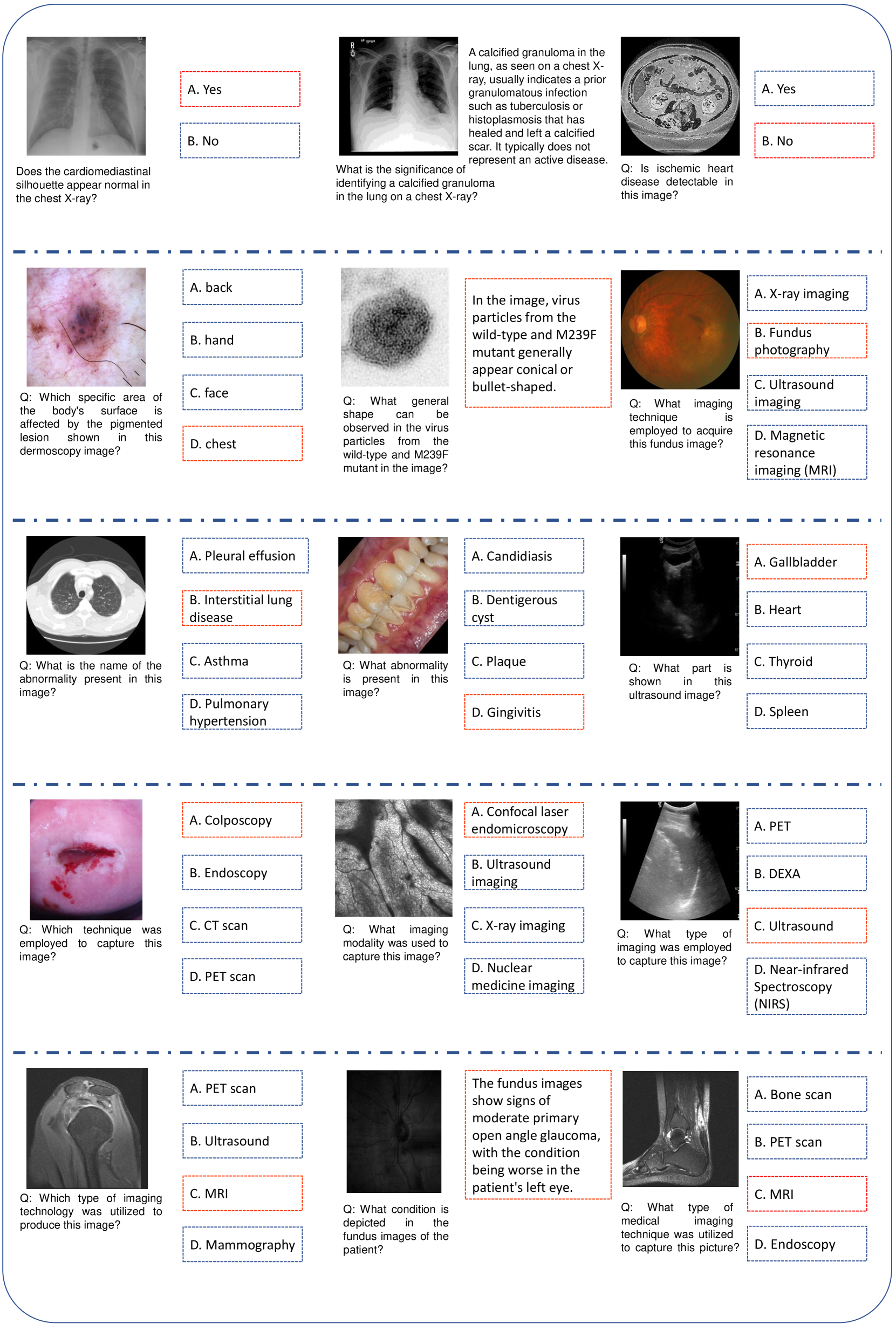This screenshot has width=896, height=1330.
Task: Click 'D. Magnetic resonance imaging (MRI)' option
Action: (807, 452)
